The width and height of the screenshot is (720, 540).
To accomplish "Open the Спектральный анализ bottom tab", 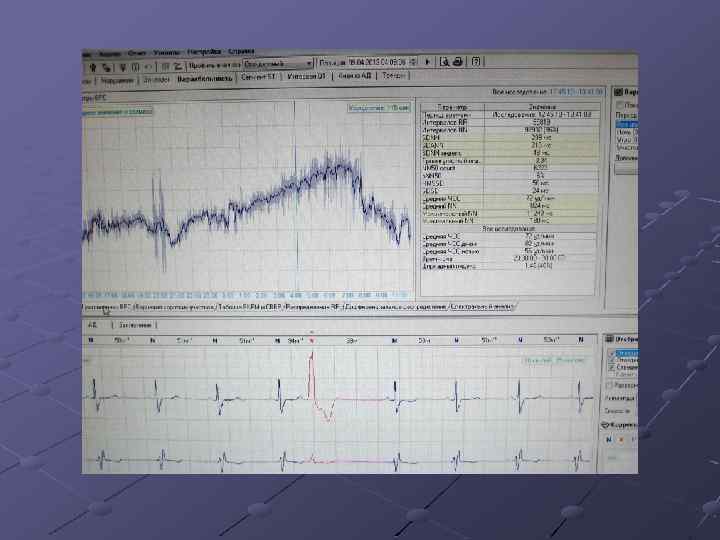I will [x=482, y=307].
